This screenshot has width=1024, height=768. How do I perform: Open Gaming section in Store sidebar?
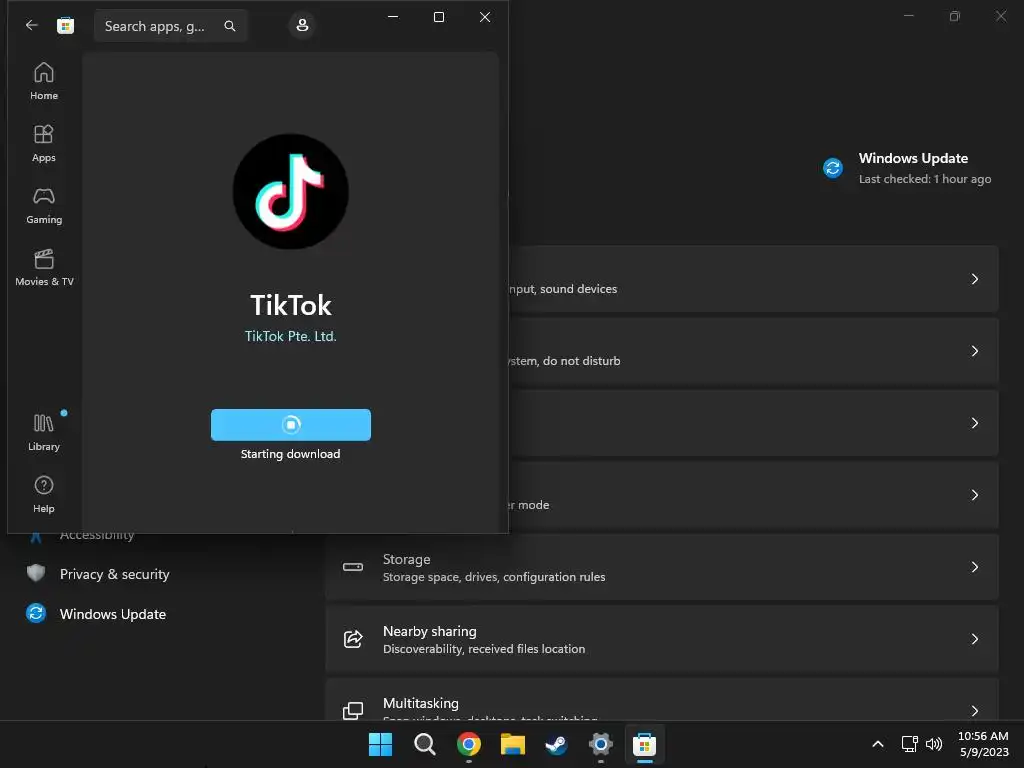(x=44, y=205)
